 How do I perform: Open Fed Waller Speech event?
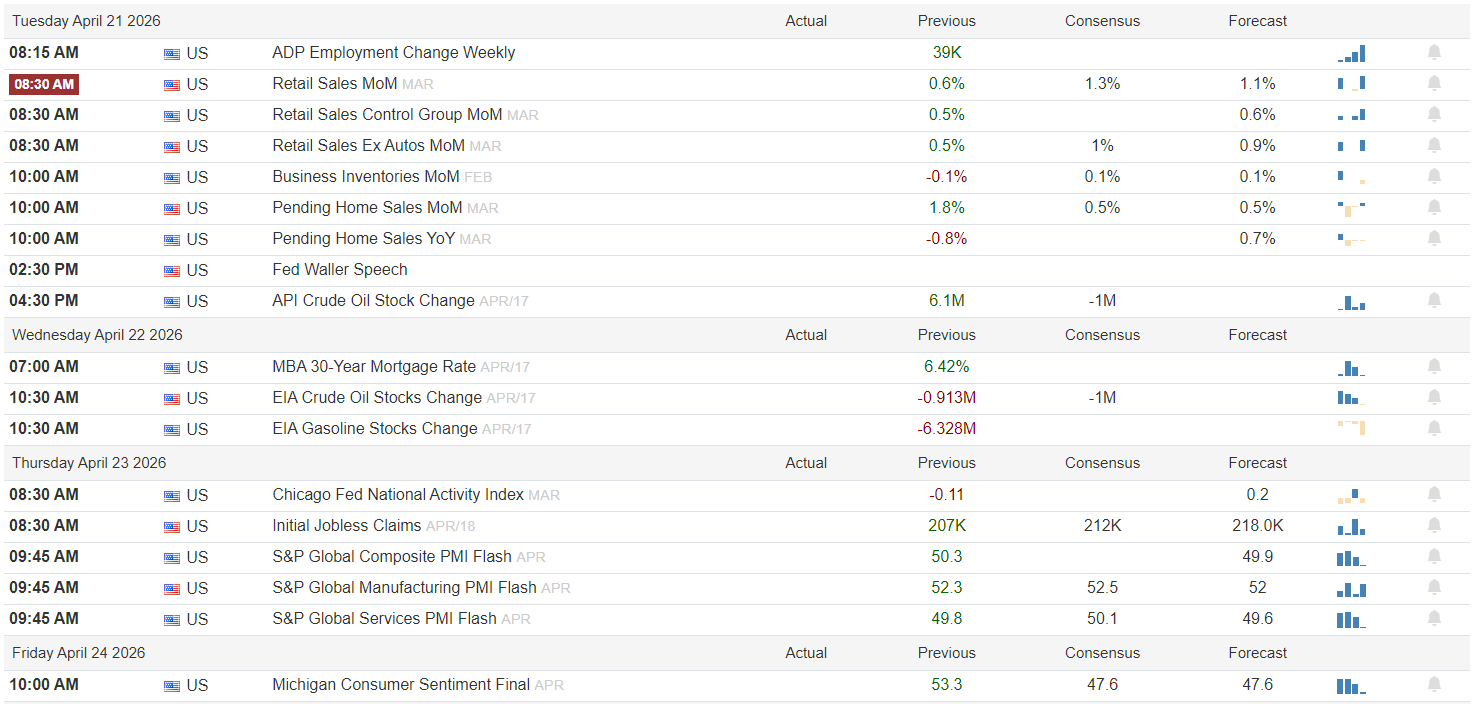click(340, 269)
